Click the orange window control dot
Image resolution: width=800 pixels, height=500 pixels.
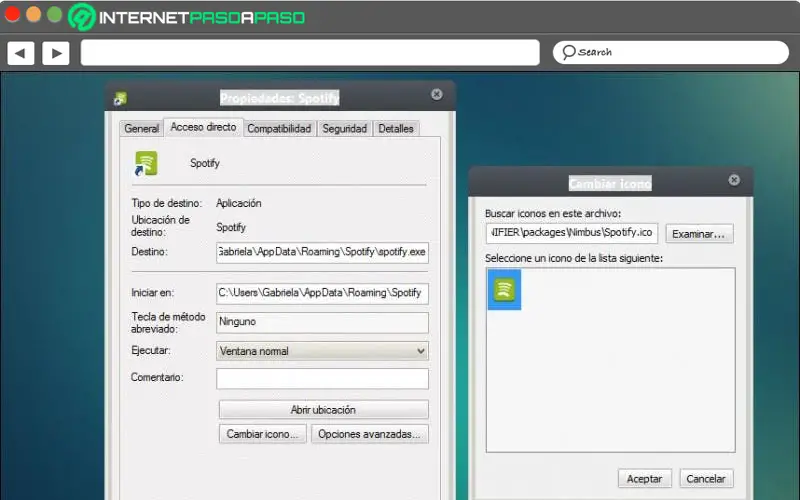coord(34,14)
